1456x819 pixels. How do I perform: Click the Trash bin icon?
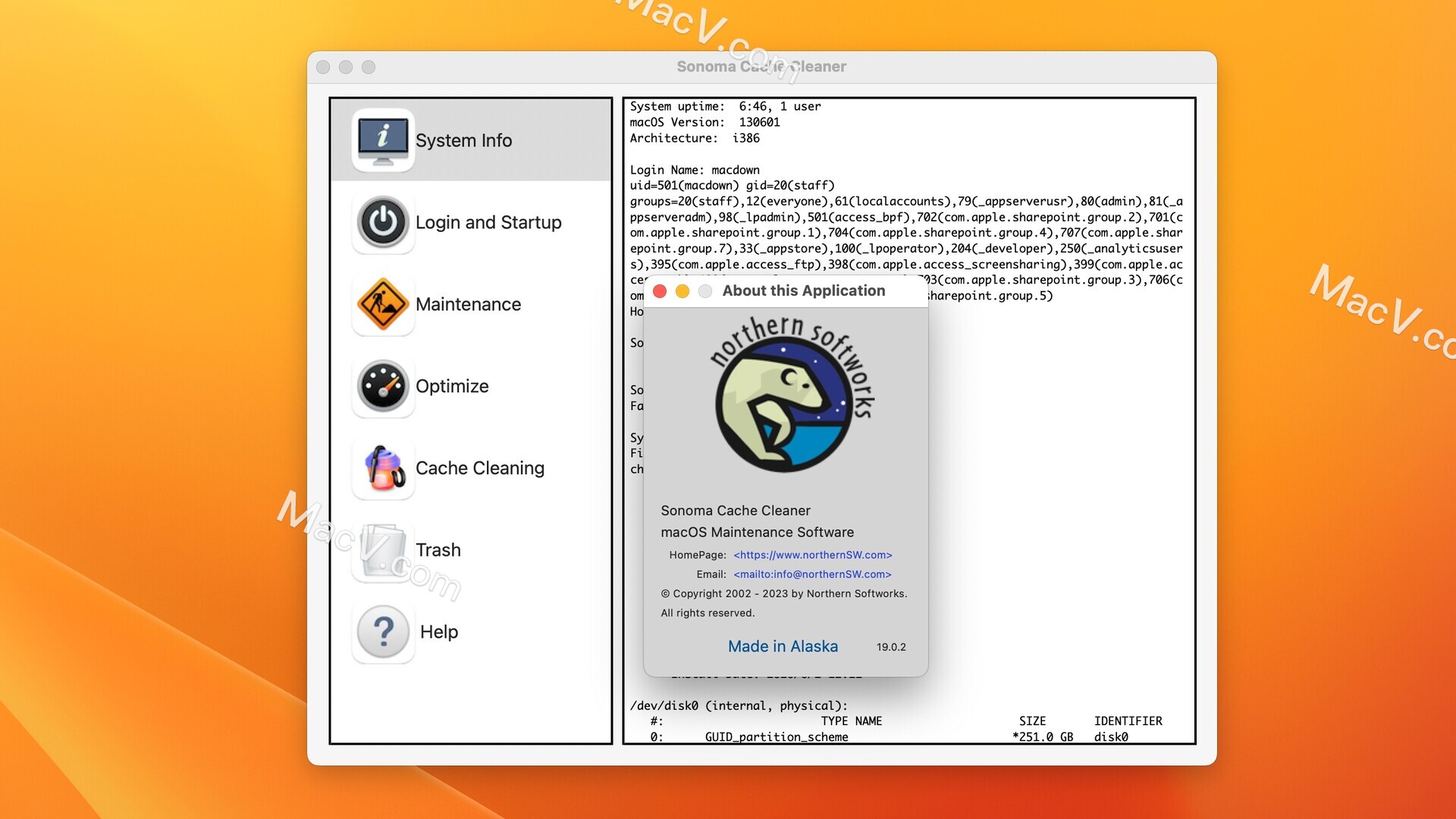pyautogui.click(x=383, y=550)
